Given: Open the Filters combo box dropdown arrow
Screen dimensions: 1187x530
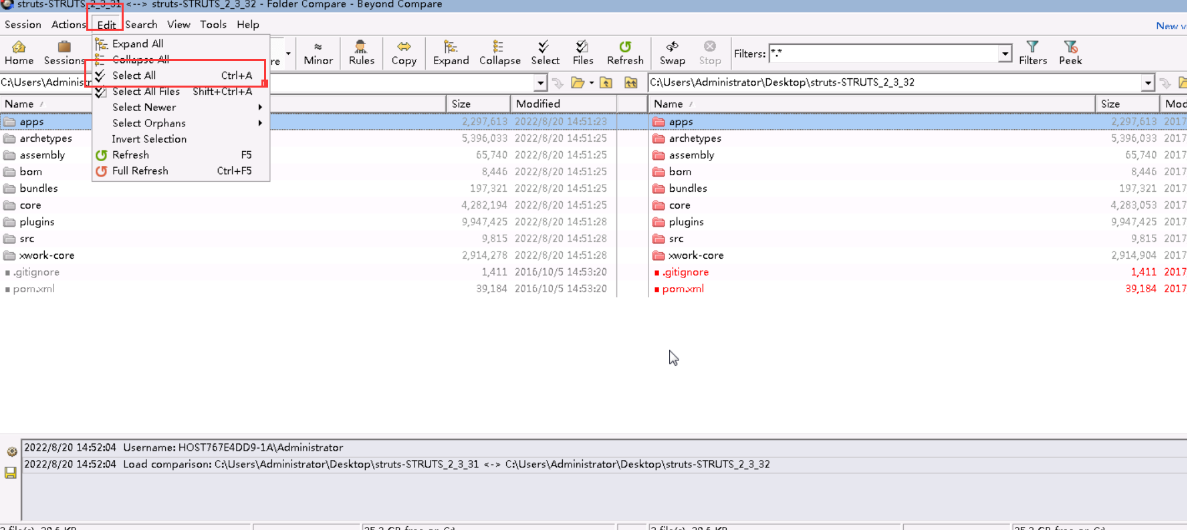Looking at the screenshot, I should point(1005,54).
